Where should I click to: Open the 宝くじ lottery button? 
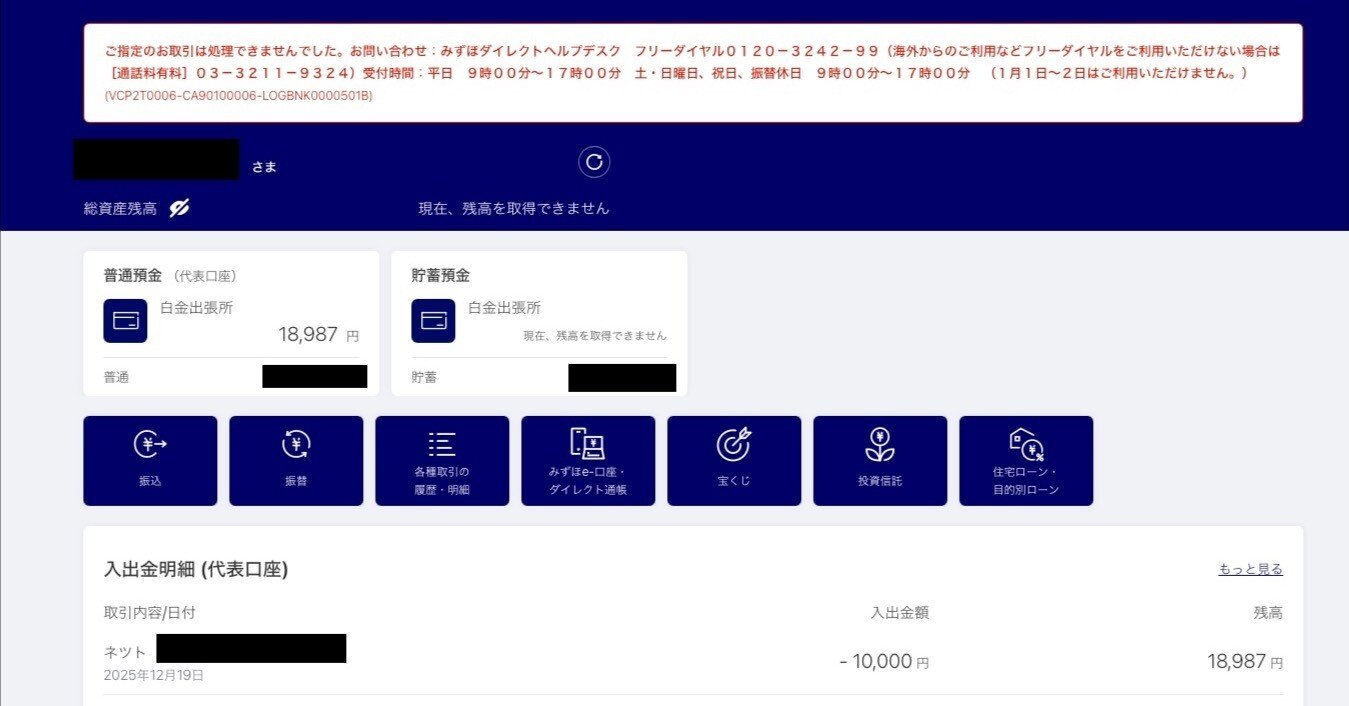click(x=734, y=461)
